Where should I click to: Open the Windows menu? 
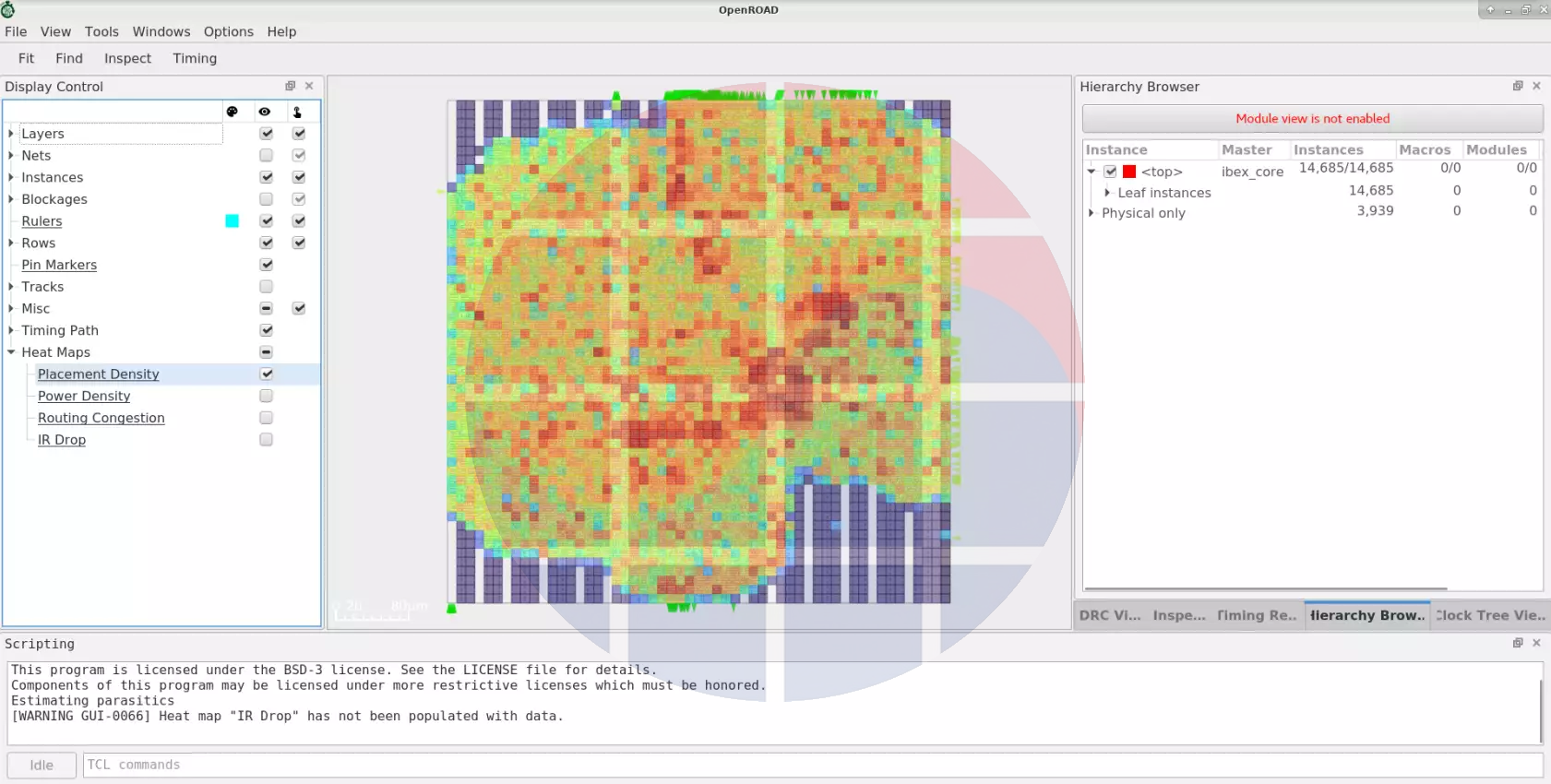click(x=161, y=31)
